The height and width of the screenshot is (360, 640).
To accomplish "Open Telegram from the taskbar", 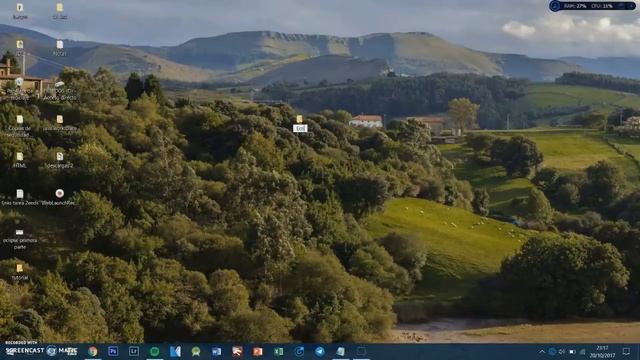I will [x=320, y=351].
